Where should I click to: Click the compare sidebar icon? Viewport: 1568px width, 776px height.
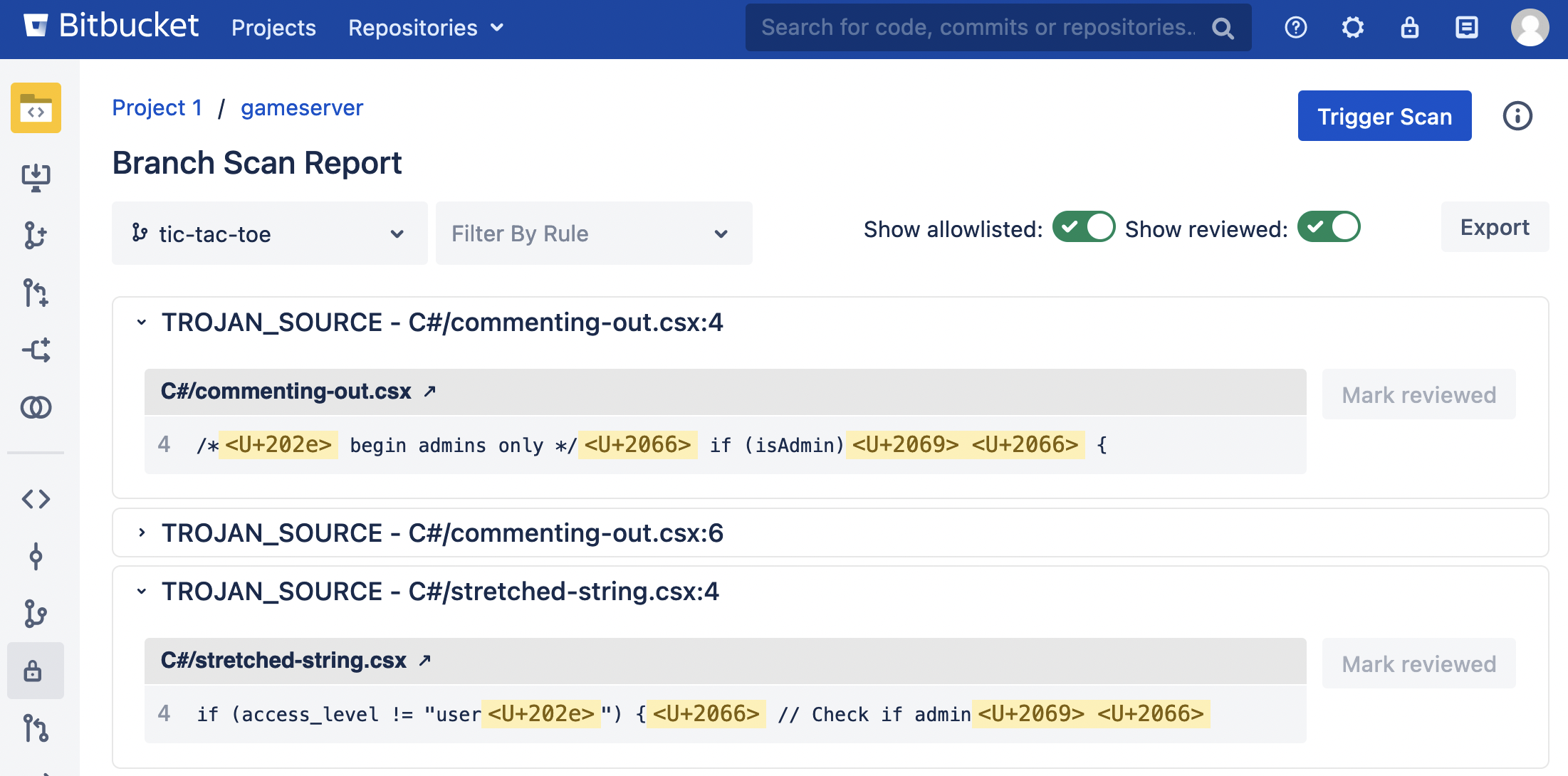[36, 407]
